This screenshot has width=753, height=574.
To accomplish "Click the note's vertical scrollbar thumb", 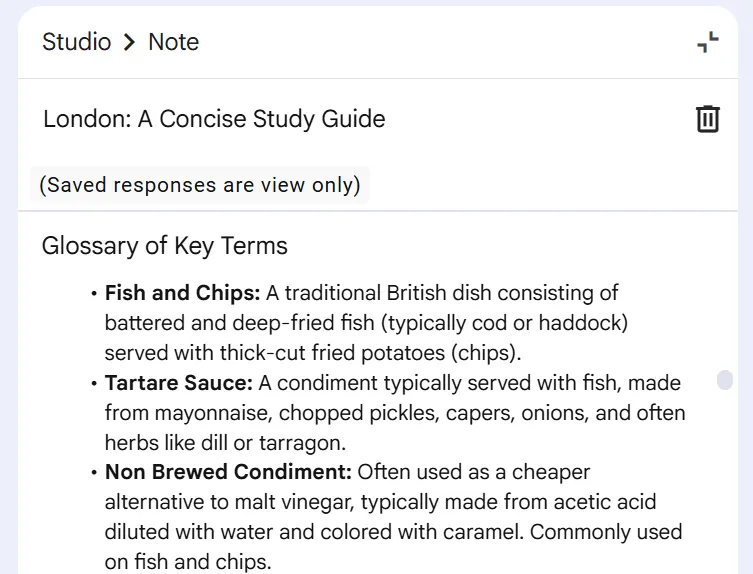I will click(x=725, y=380).
